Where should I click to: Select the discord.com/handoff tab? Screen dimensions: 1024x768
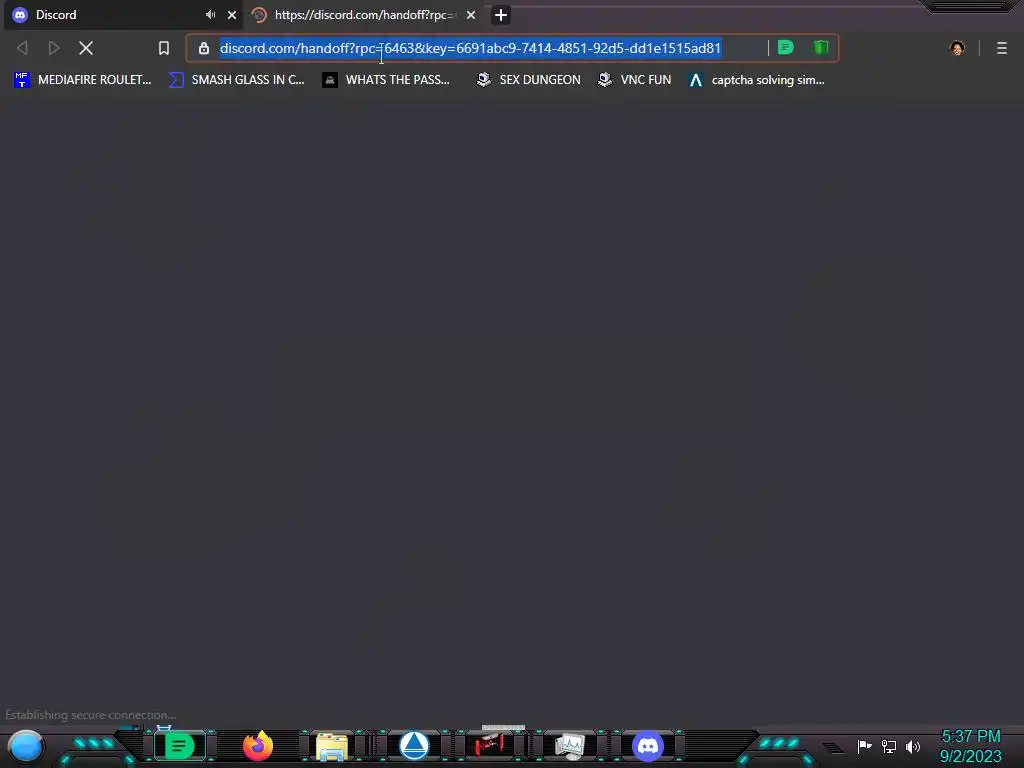[x=363, y=14]
